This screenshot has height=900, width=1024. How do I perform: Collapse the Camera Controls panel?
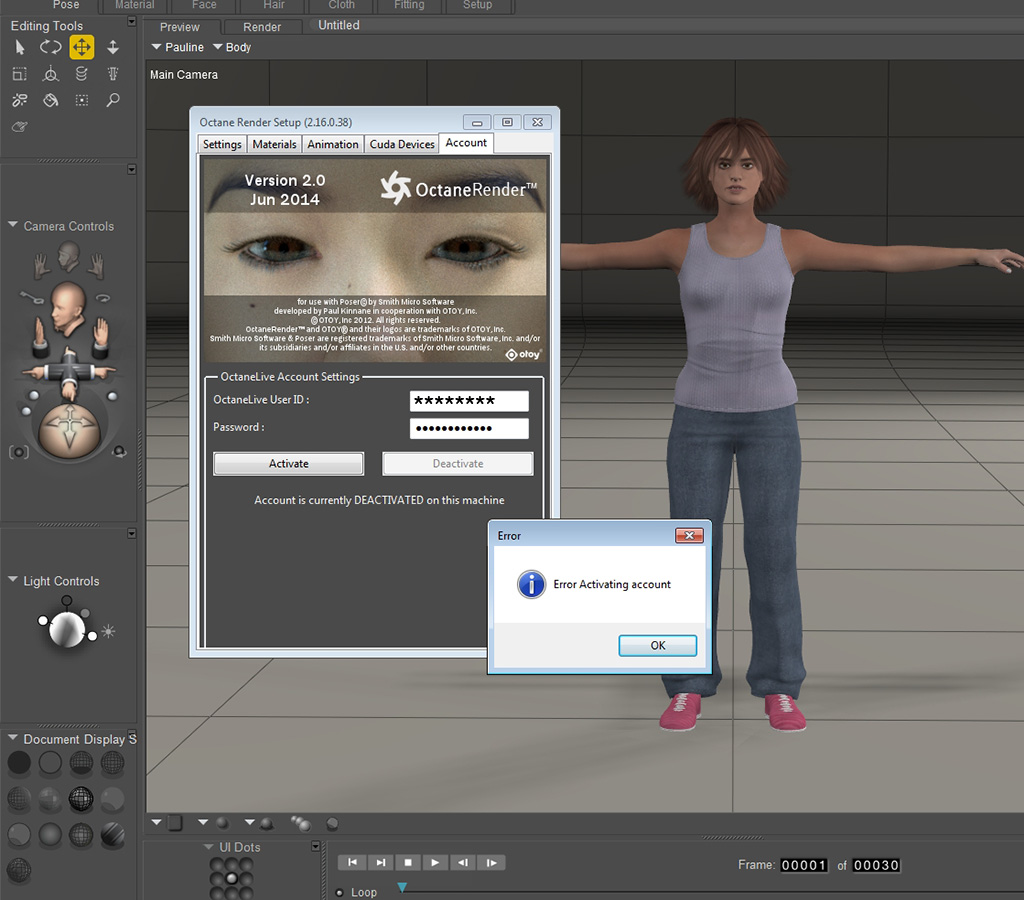point(12,226)
